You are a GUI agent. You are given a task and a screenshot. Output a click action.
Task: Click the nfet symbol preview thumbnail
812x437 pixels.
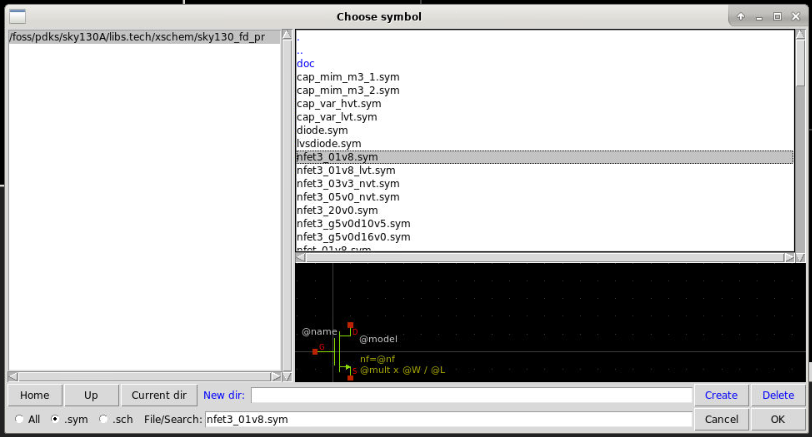(x=550, y=323)
